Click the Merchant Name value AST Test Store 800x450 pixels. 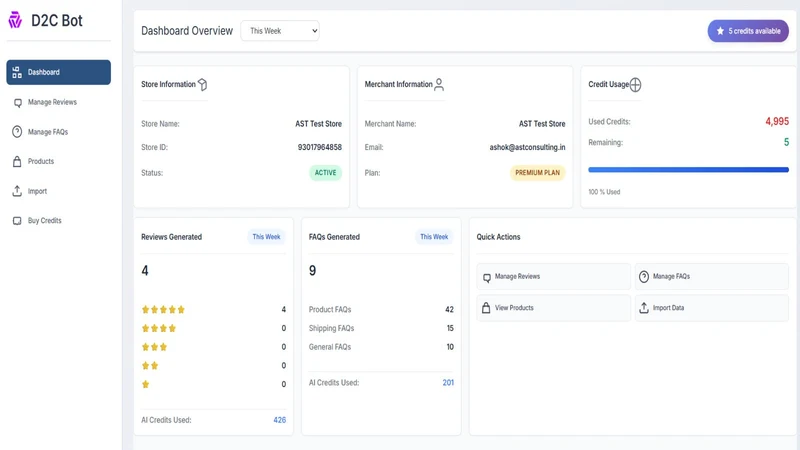click(542, 123)
